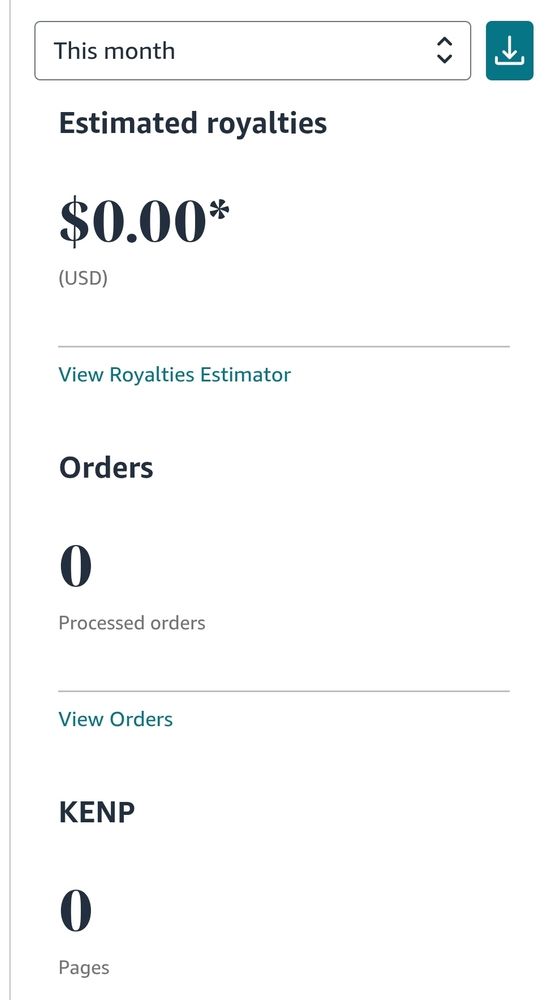Click the dollar sign of the royalties figure
Screen dimensions: 556x1000
pyautogui.click(x=74, y=223)
